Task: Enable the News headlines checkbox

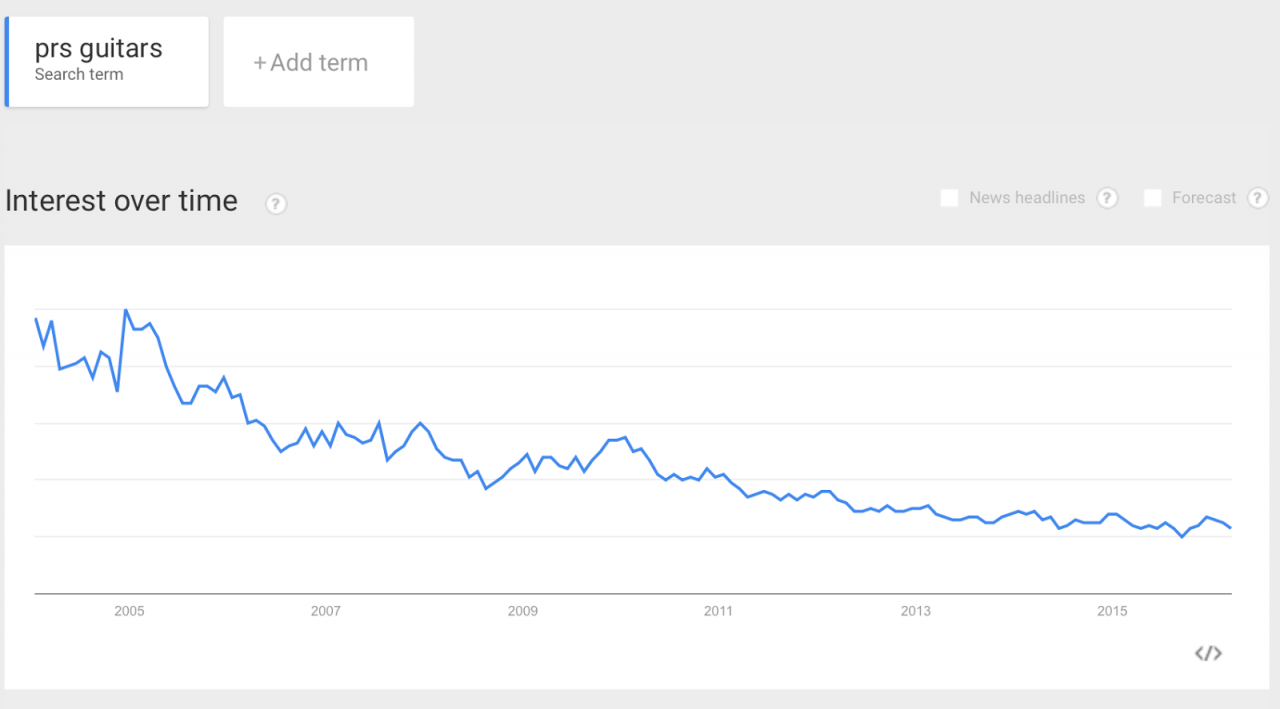Action: pyautogui.click(x=949, y=198)
